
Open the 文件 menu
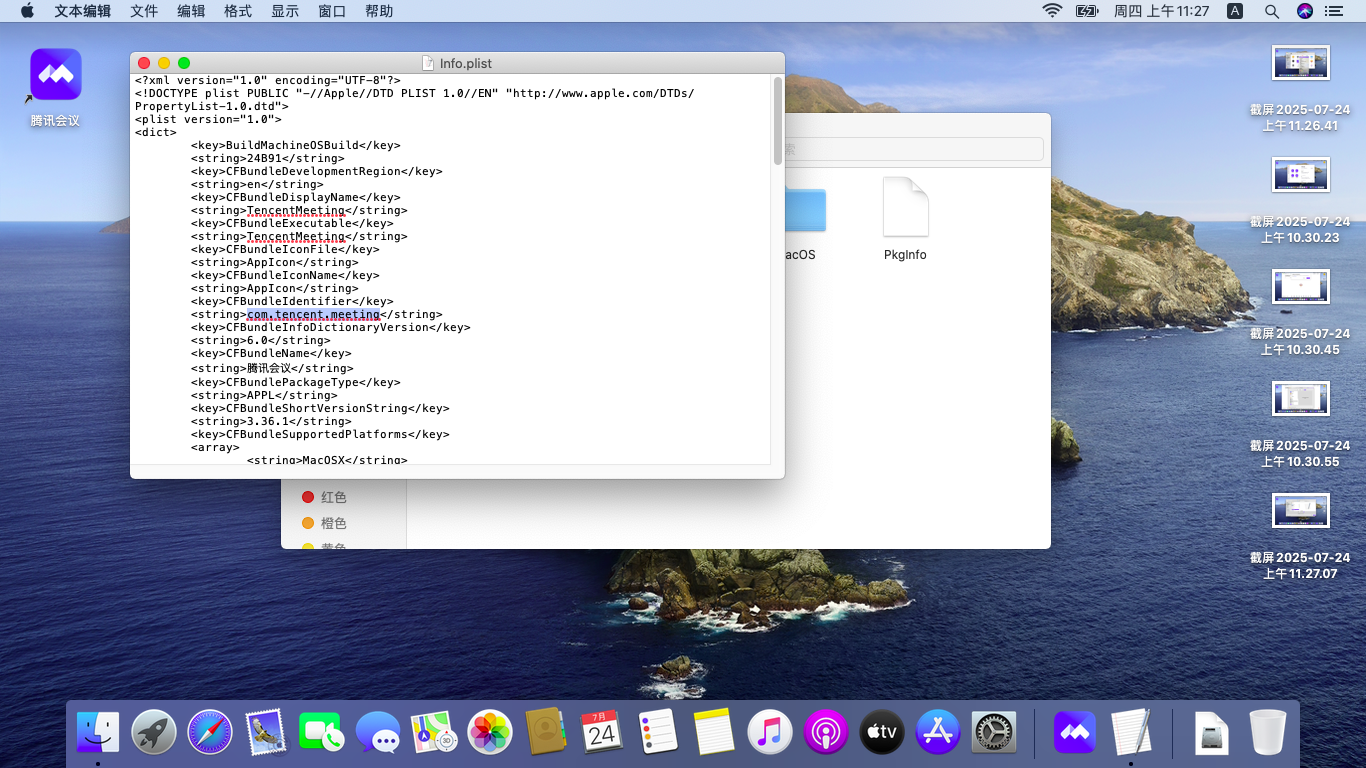pos(144,11)
